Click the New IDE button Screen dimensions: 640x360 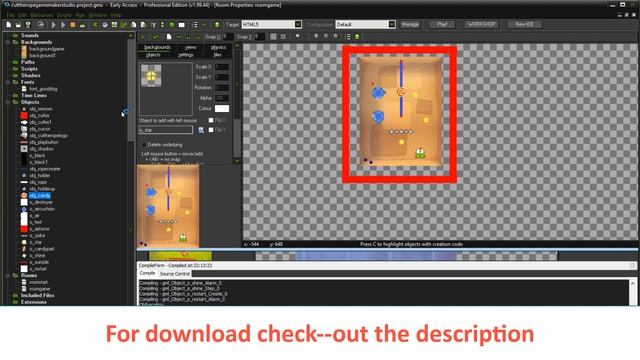tap(524, 24)
